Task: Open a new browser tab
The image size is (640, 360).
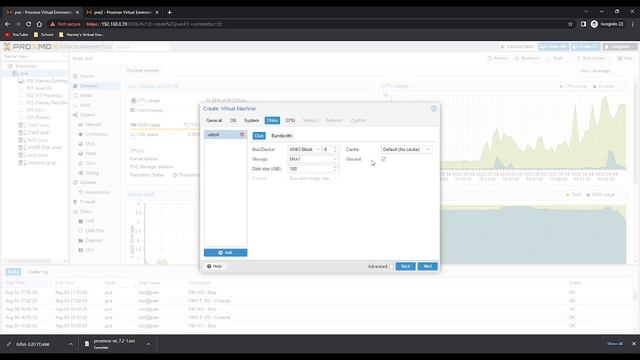Action: point(169,12)
